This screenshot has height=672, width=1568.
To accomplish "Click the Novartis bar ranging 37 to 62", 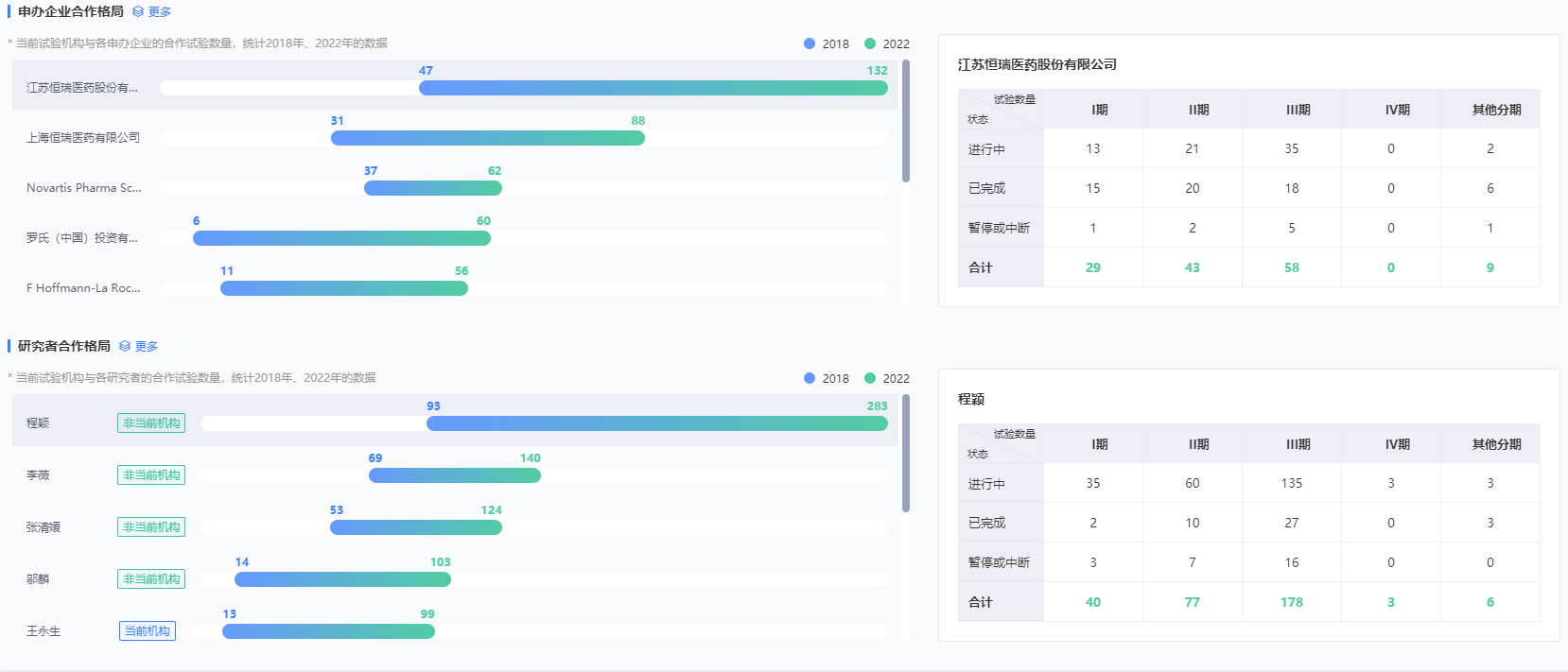I will 433,188.
